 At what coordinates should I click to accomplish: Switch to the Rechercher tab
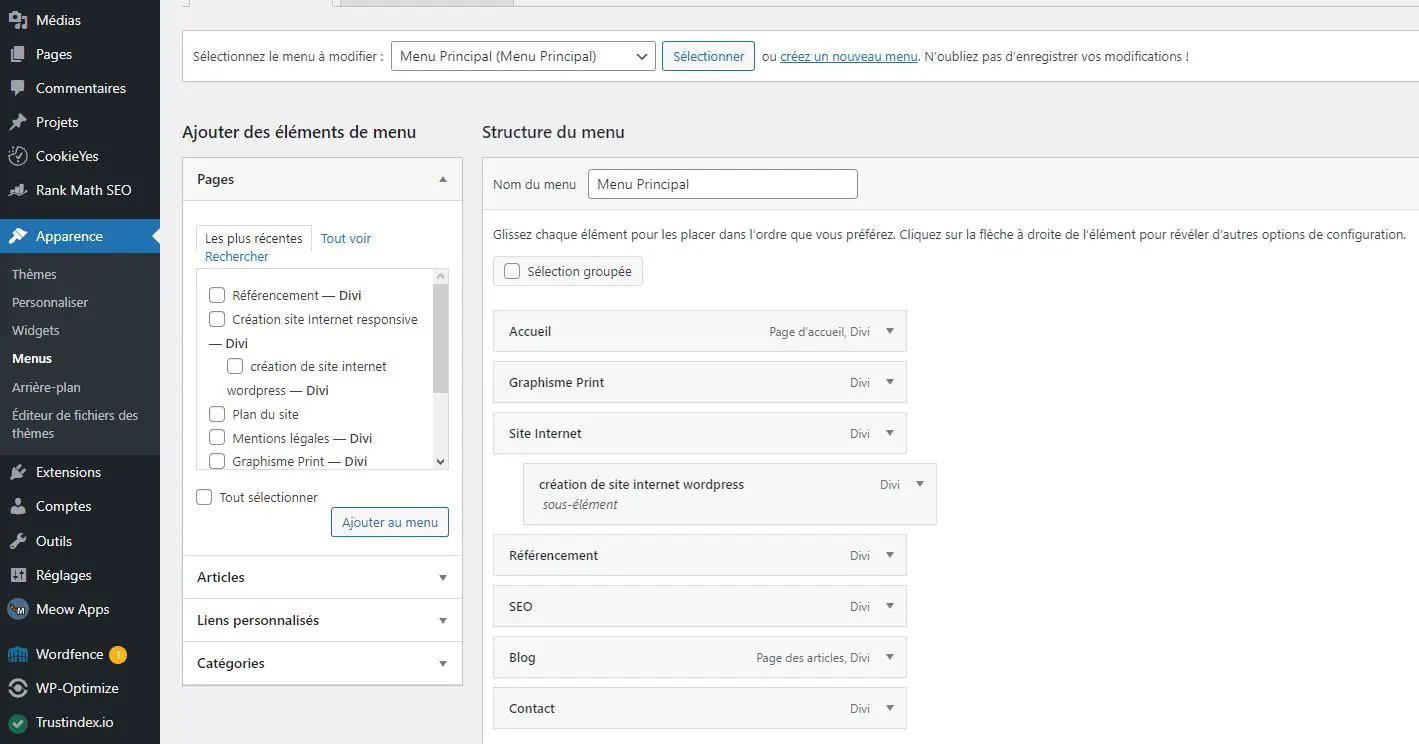click(237, 257)
